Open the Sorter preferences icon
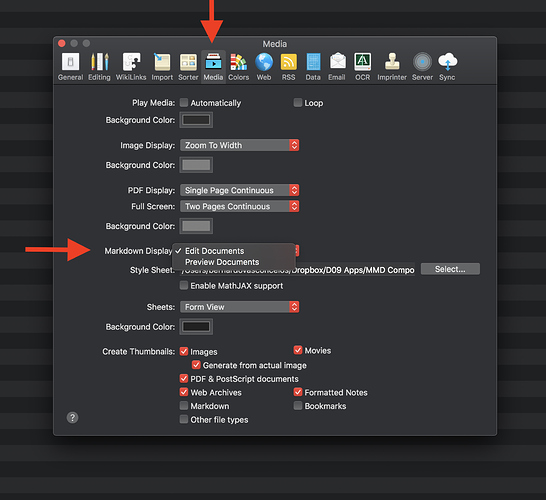This screenshot has width=546, height=500. tap(188, 67)
